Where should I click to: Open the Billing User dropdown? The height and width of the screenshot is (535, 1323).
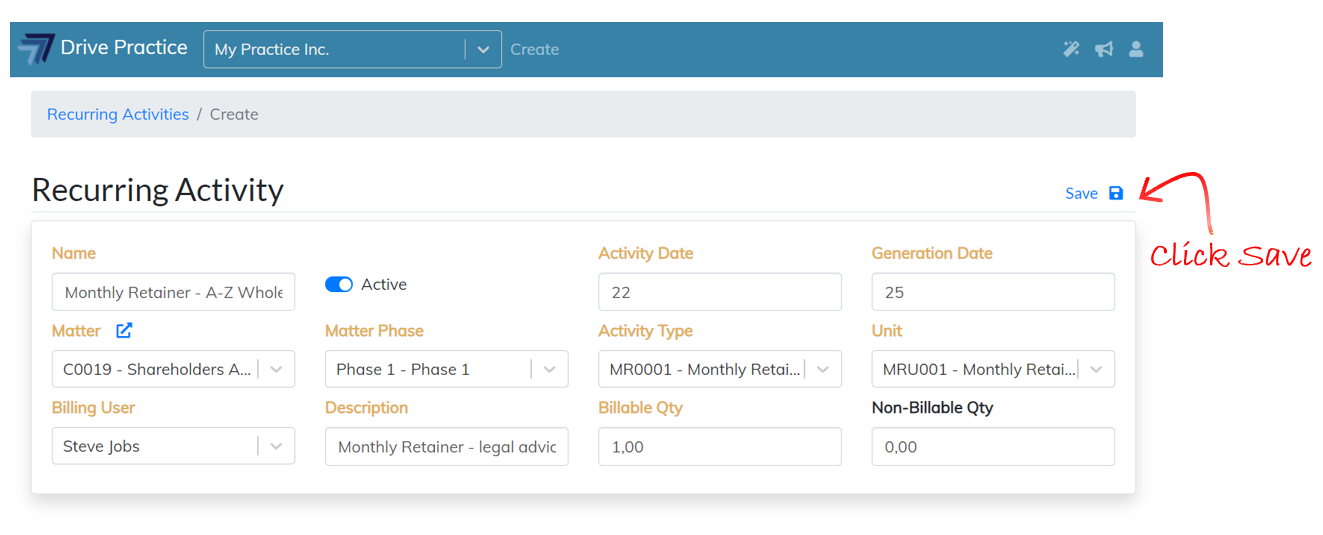[x=277, y=447]
